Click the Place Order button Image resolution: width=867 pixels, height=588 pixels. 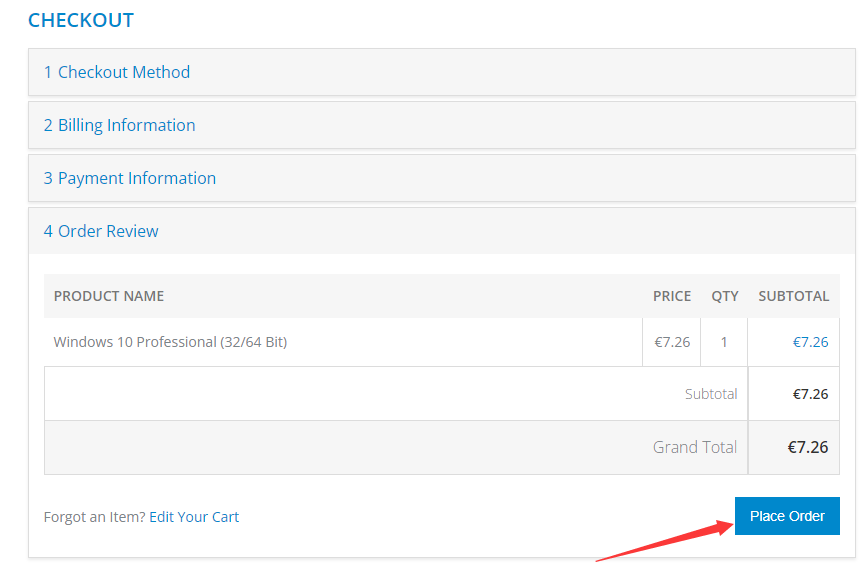pos(787,516)
